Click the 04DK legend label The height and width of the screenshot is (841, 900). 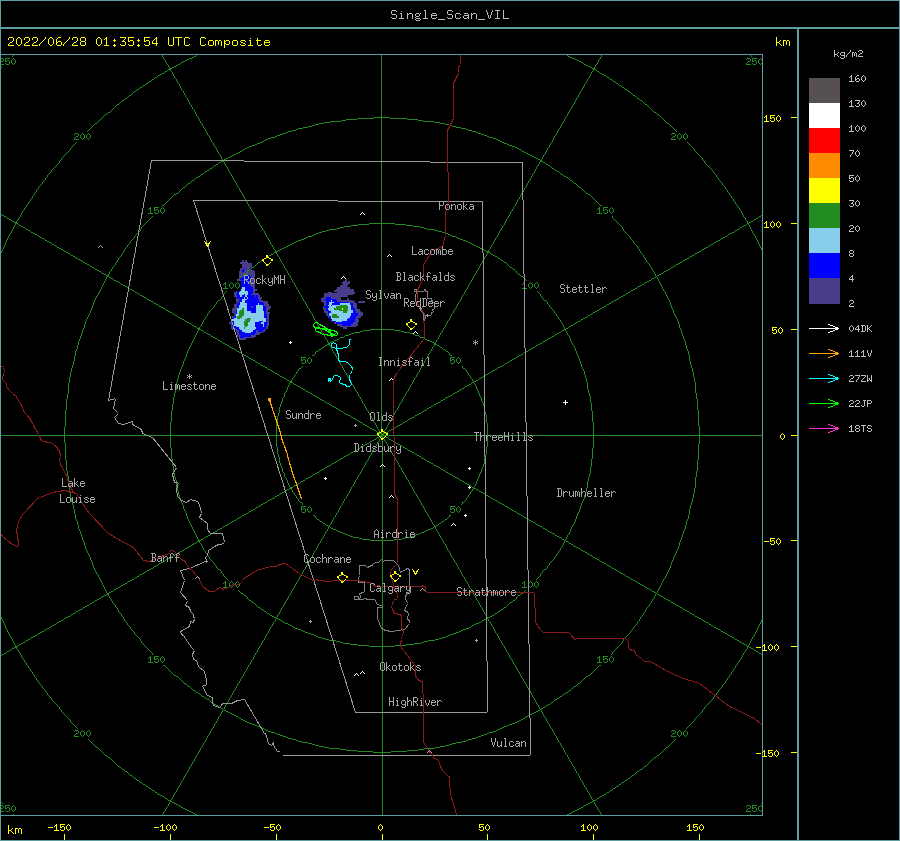860,329
